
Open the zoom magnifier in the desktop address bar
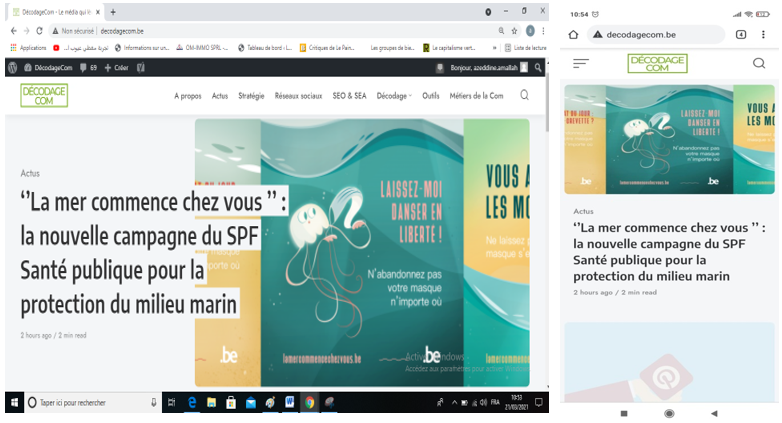(501, 31)
